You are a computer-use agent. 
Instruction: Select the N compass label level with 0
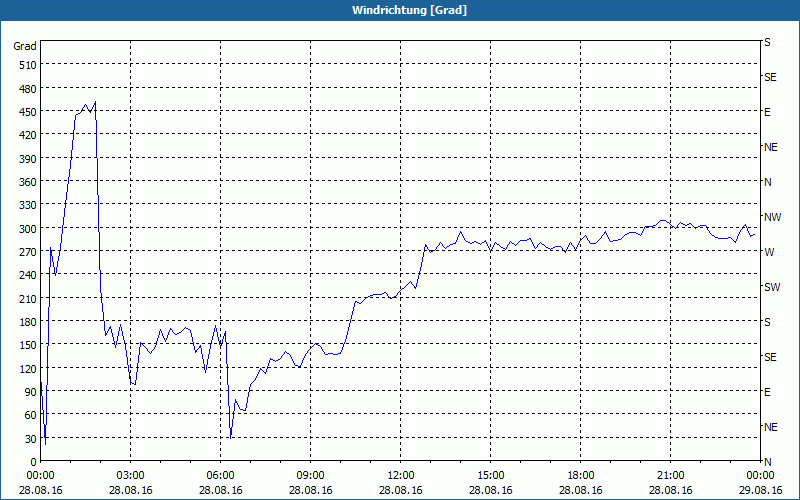(767, 462)
